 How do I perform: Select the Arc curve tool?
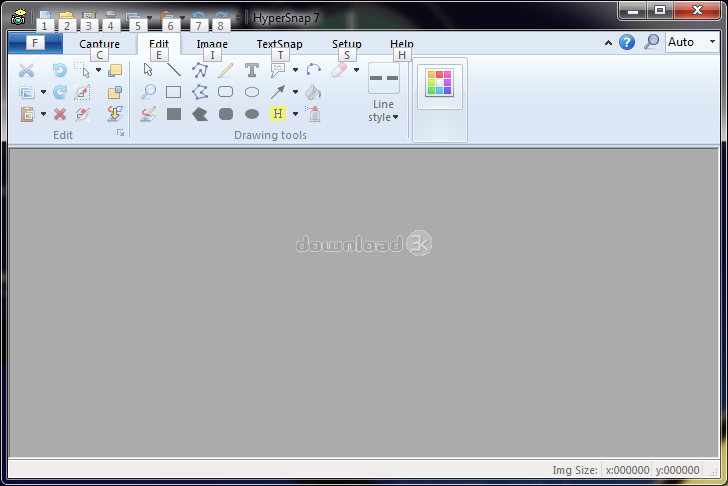tap(313, 70)
